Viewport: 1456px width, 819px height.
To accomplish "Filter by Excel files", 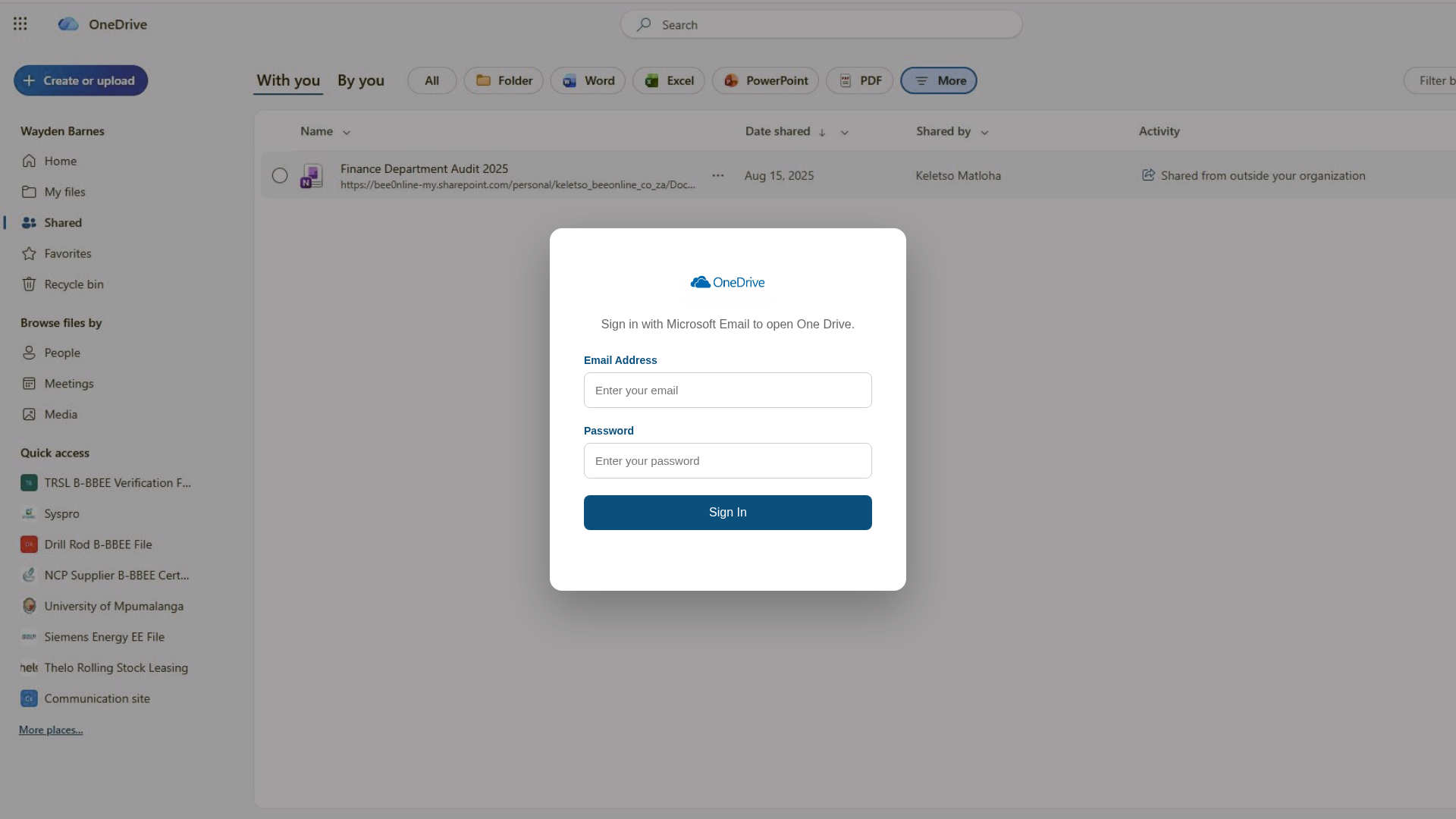I will [669, 80].
